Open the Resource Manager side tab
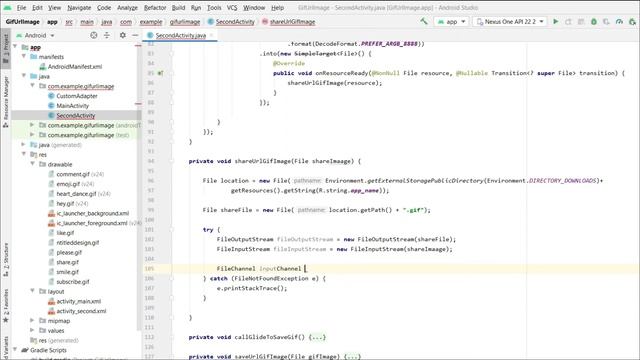Image resolution: width=640 pixels, height=360 pixels. (x=6, y=101)
